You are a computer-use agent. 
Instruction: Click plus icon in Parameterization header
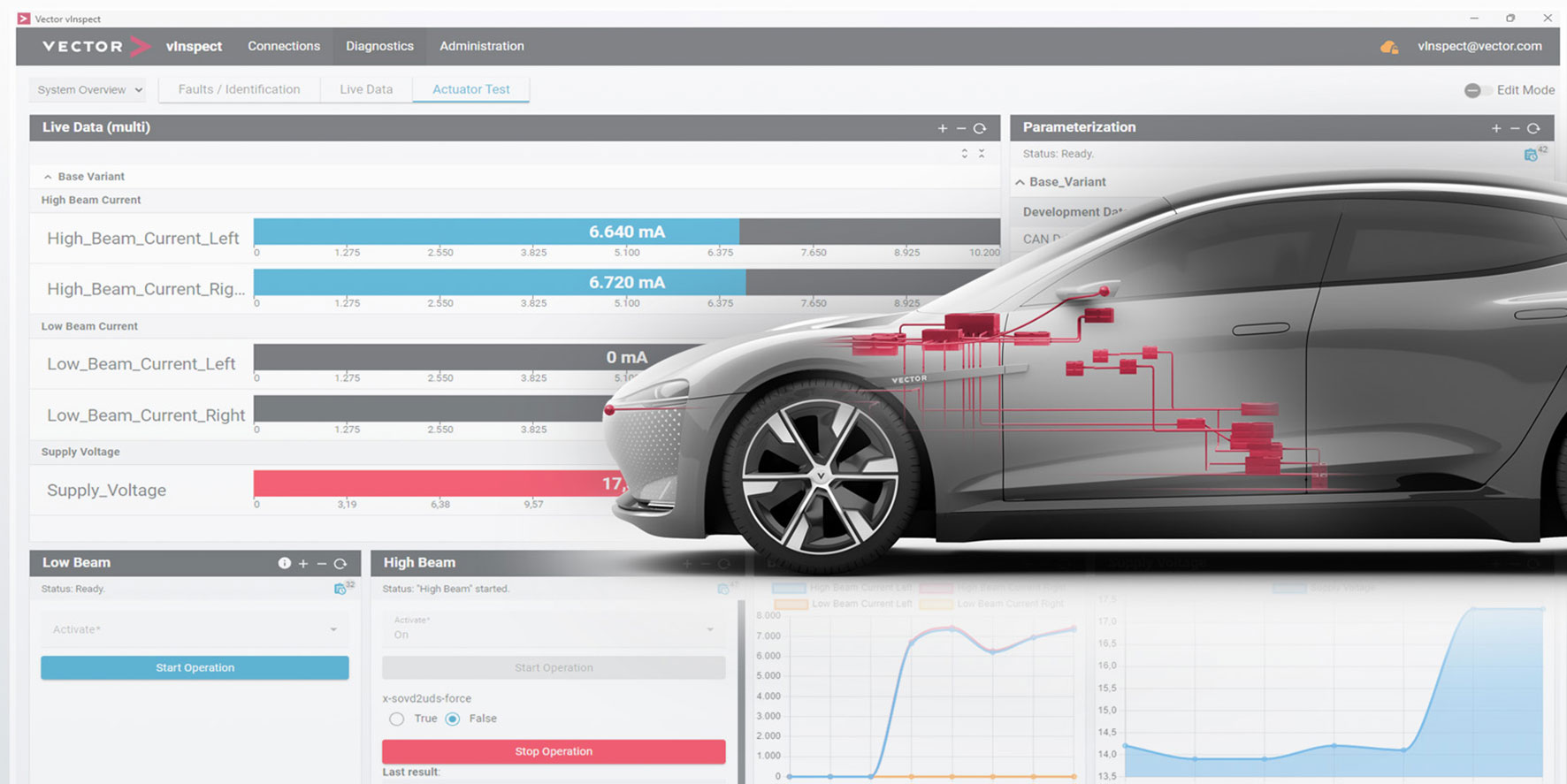(1496, 128)
